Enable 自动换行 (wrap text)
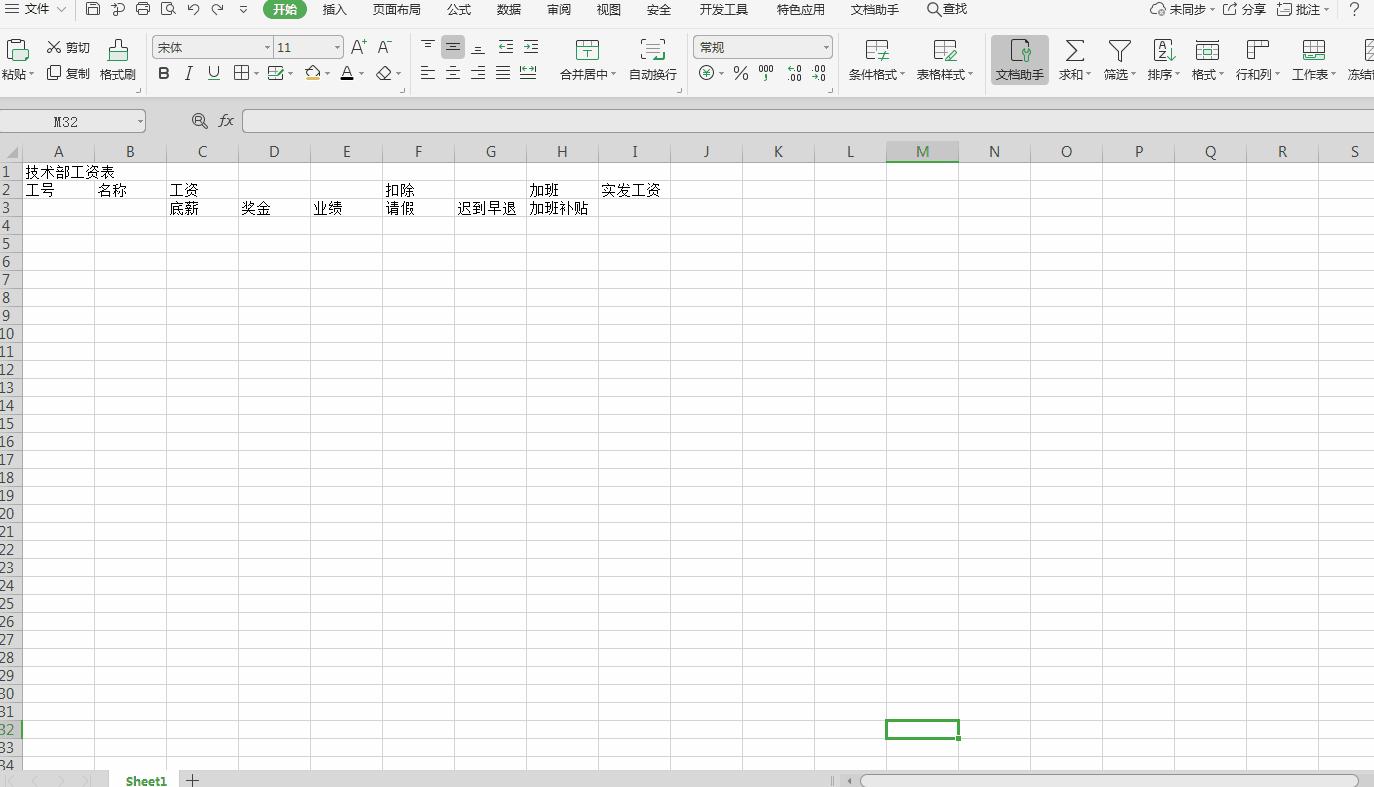Viewport: 1374px width, 787px height. pyautogui.click(x=652, y=57)
